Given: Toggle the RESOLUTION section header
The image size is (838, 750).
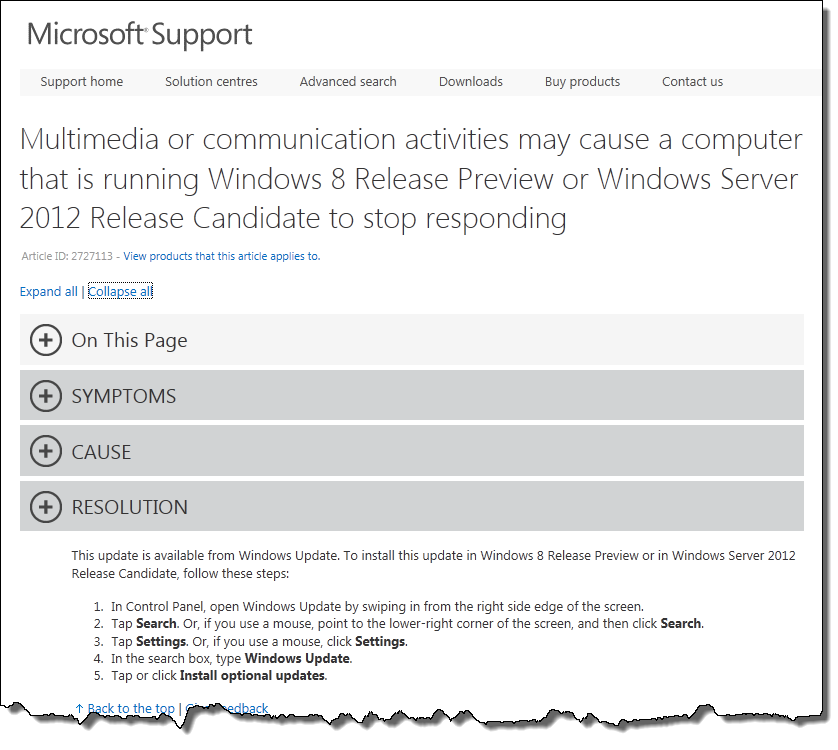Looking at the screenshot, I should coord(412,506).
